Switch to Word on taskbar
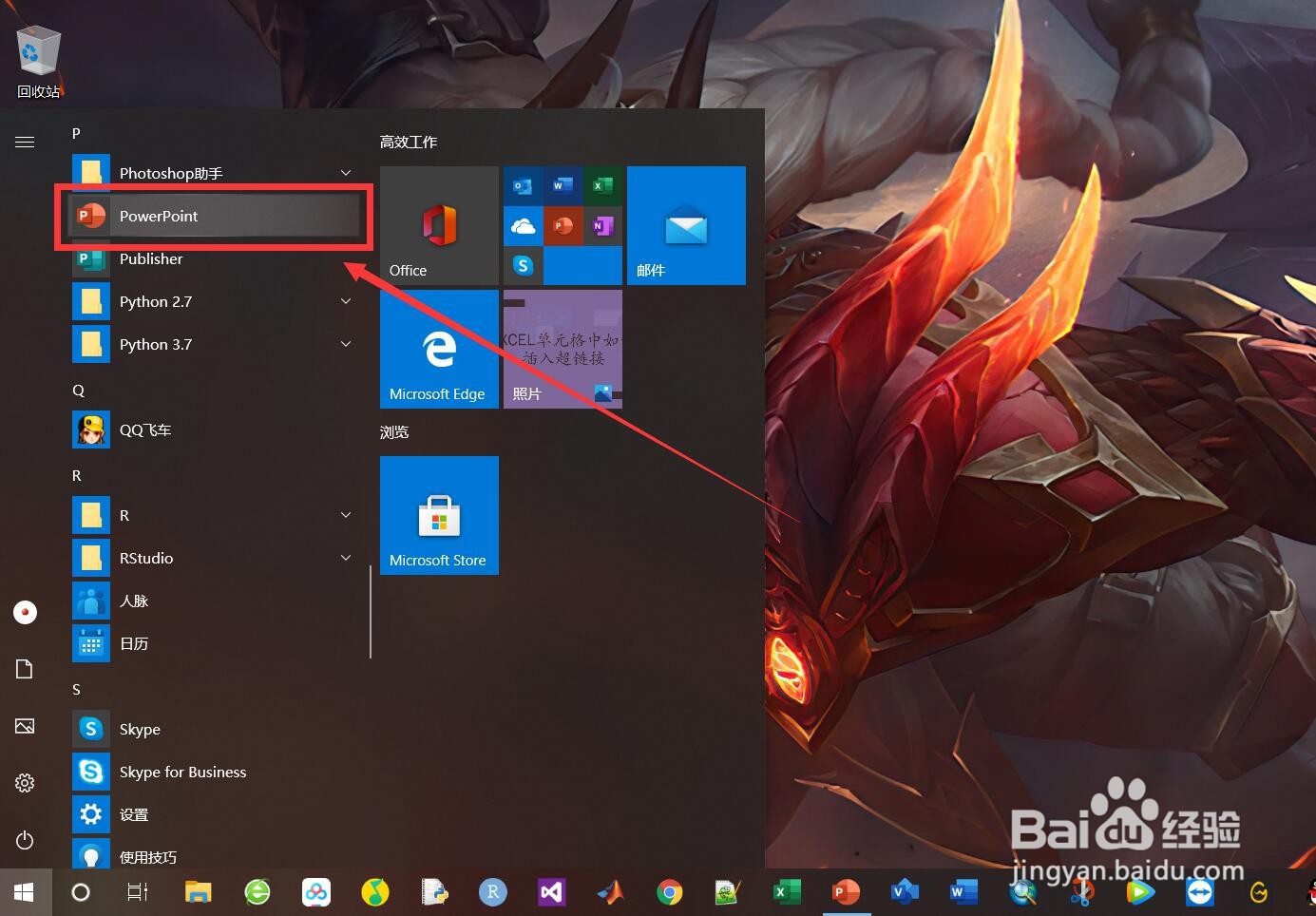 tap(964, 892)
